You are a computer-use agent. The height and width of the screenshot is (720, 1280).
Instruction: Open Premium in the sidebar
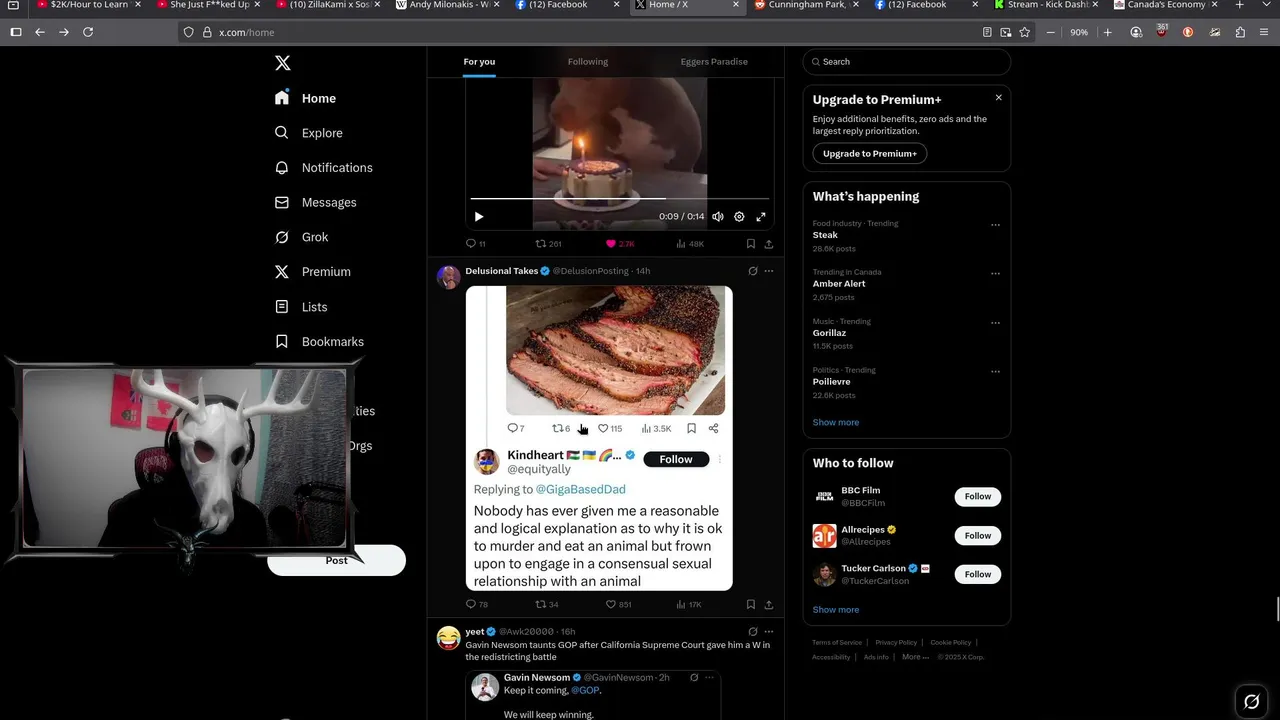click(x=312, y=272)
